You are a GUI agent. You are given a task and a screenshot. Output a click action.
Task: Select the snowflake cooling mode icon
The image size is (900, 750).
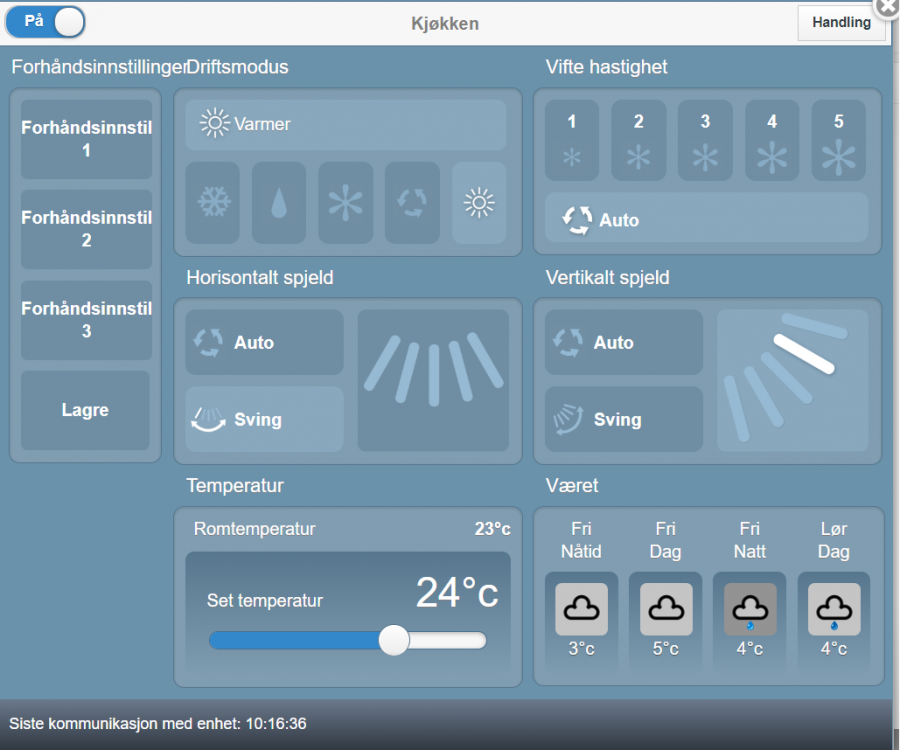click(212, 203)
